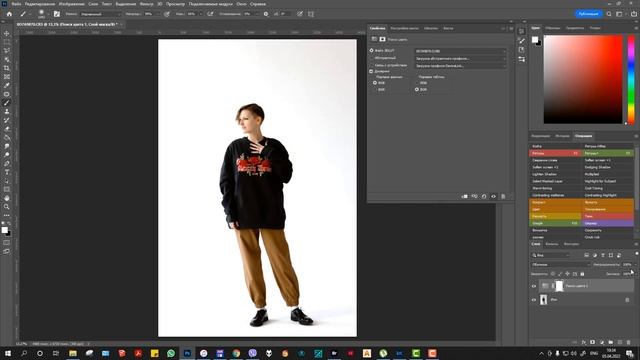This screenshot has width=640, height=360.
Task: Open the Изображение menu
Action: [x=71, y=4]
